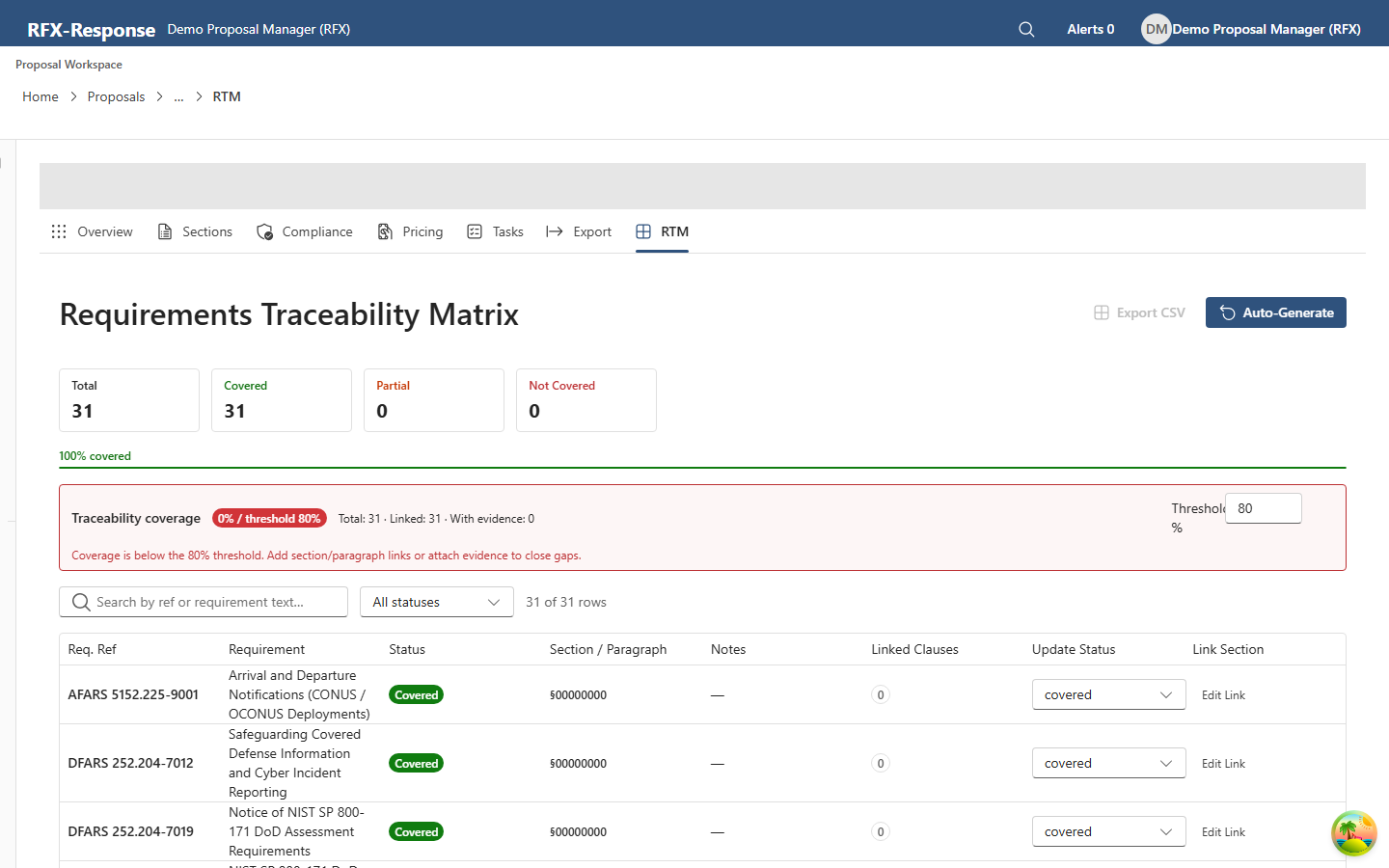
Task: Open the search magnifier in header
Action: (1026, 29)
